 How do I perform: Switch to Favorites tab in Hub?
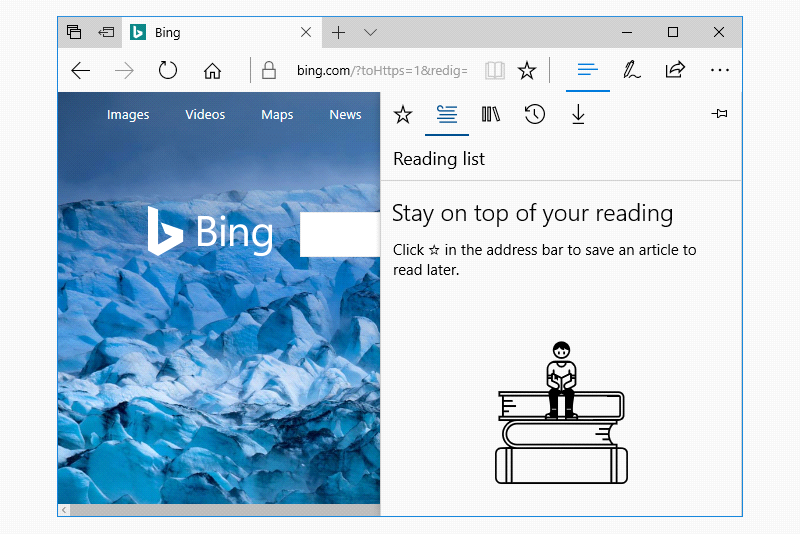403,114
